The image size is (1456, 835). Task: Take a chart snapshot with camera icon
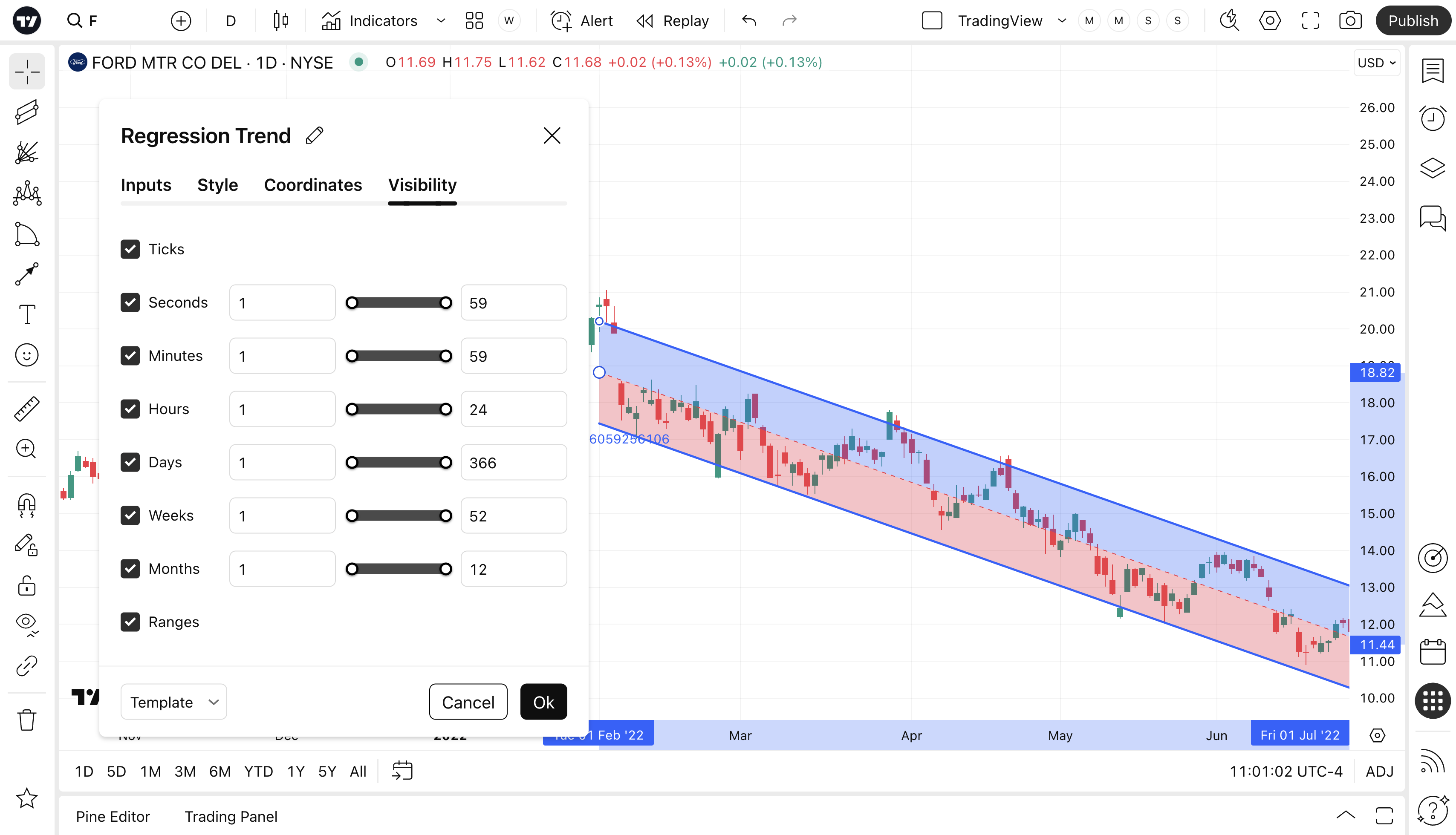pyautogui.click(x=1350, y=21)
